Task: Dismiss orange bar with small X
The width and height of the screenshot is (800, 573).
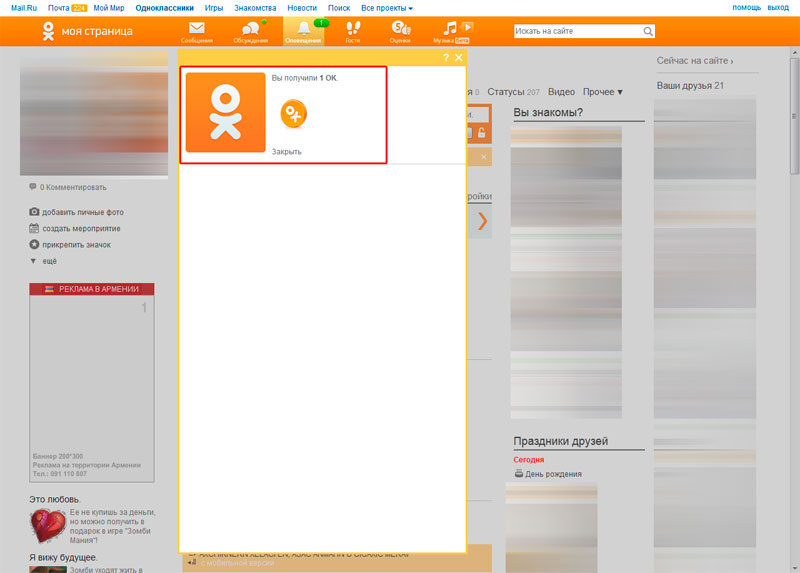Action: click(484, 157)
